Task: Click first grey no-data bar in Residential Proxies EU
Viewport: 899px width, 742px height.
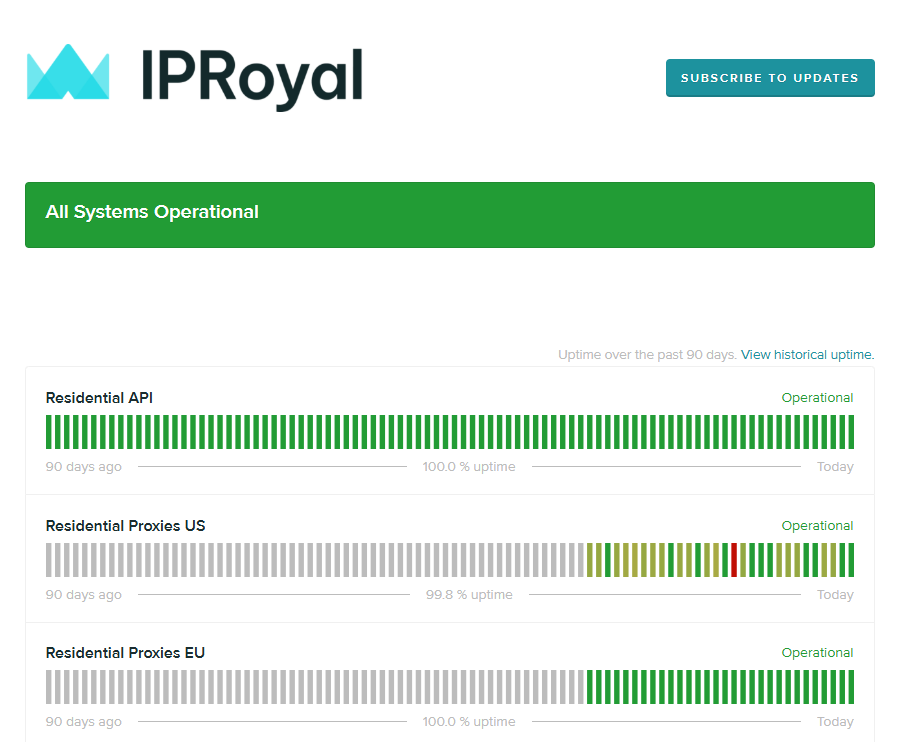Action: click(x=49, y=687)
